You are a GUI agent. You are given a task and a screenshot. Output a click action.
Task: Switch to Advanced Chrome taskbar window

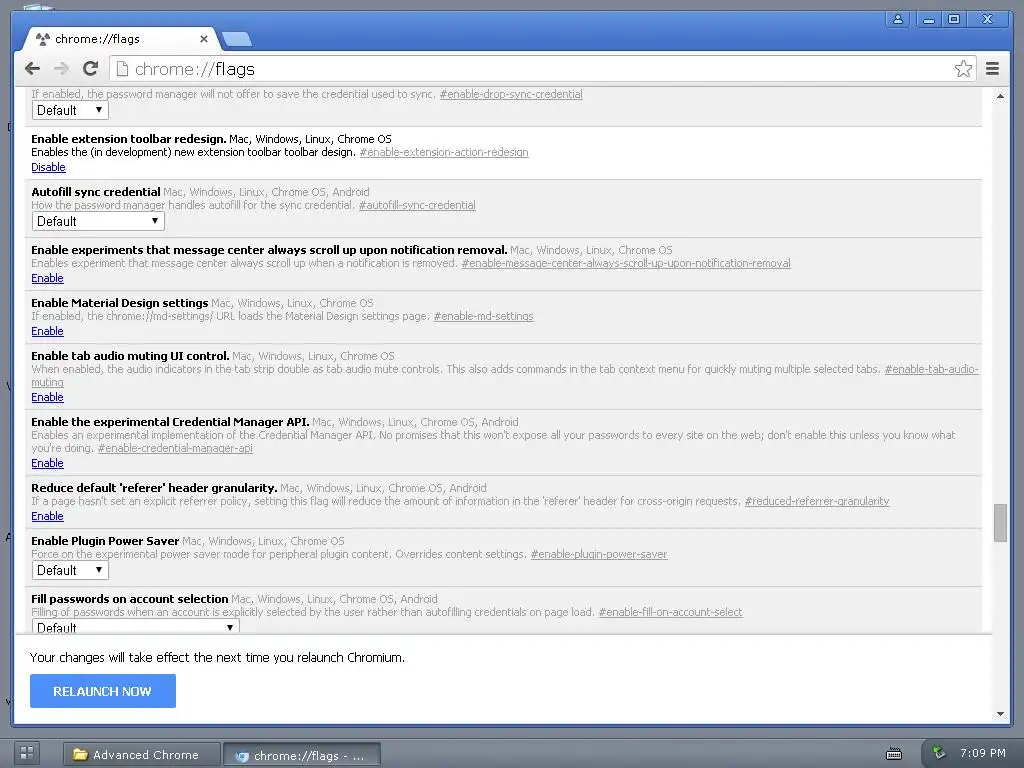click(141, 755)
